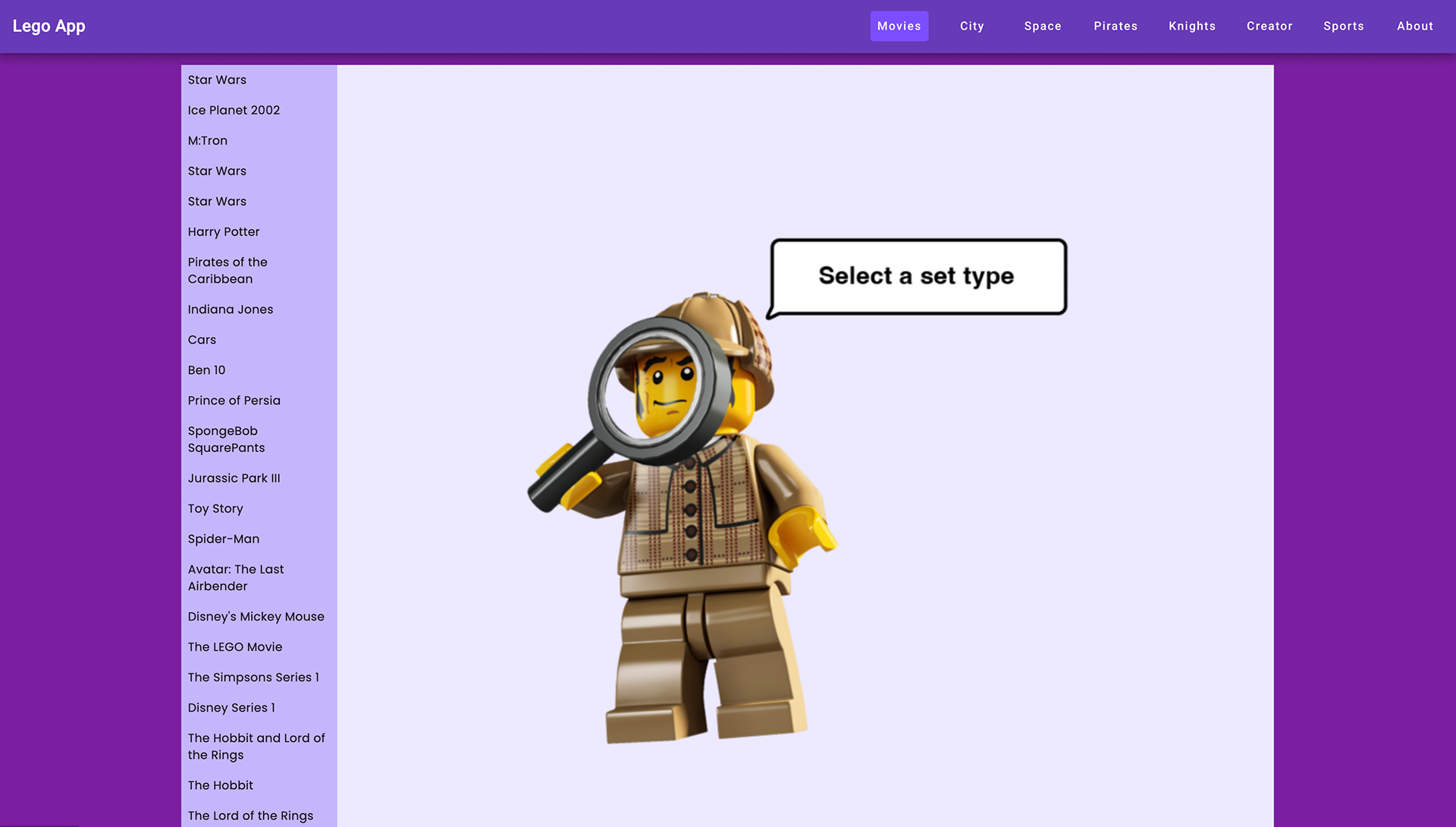Click the detective minifigure image
Viewport: 1456px width, 827px height.
[x=682, y=518]
